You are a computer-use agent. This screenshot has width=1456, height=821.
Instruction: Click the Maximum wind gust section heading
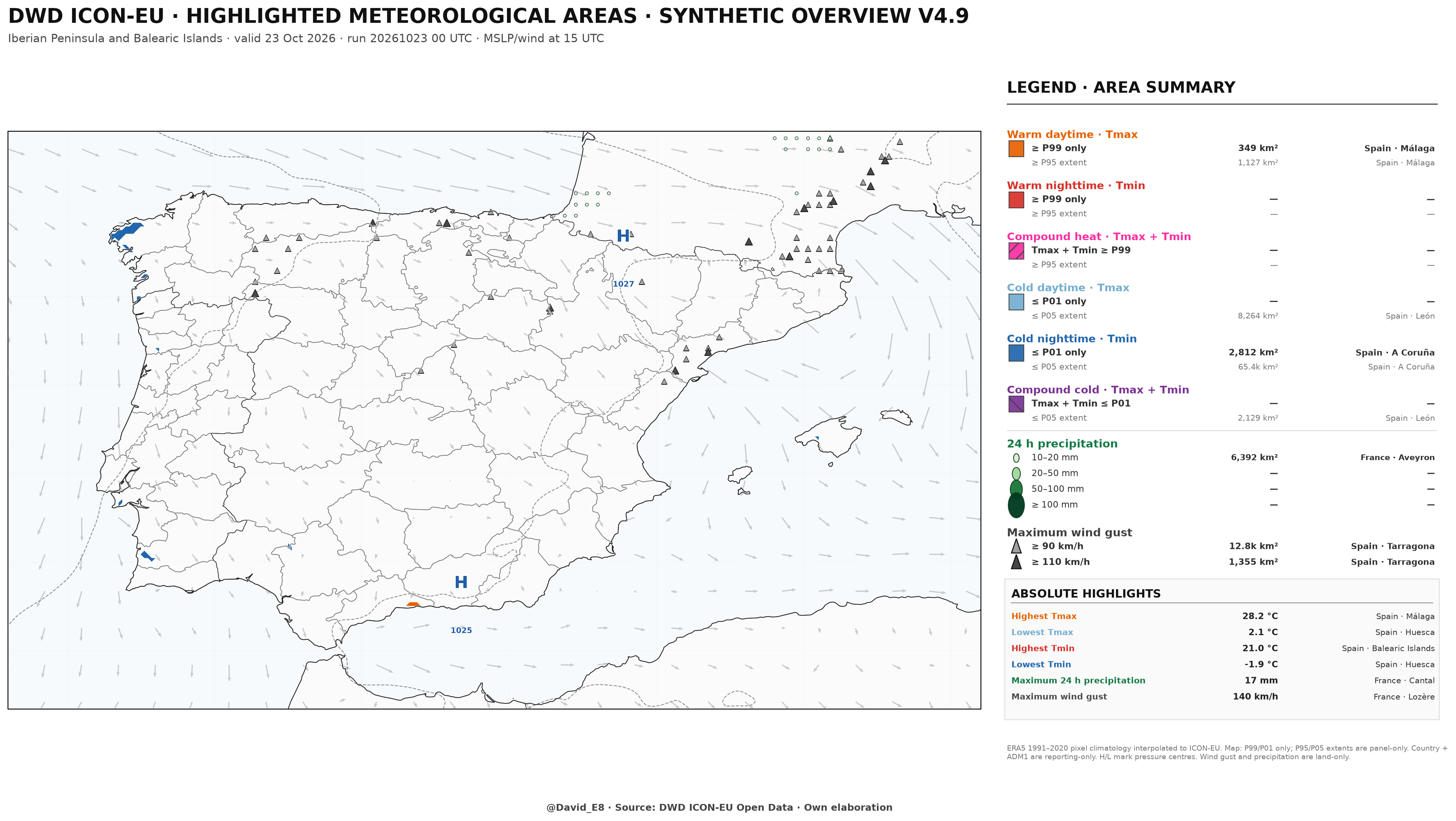[x=1069, y=533]
